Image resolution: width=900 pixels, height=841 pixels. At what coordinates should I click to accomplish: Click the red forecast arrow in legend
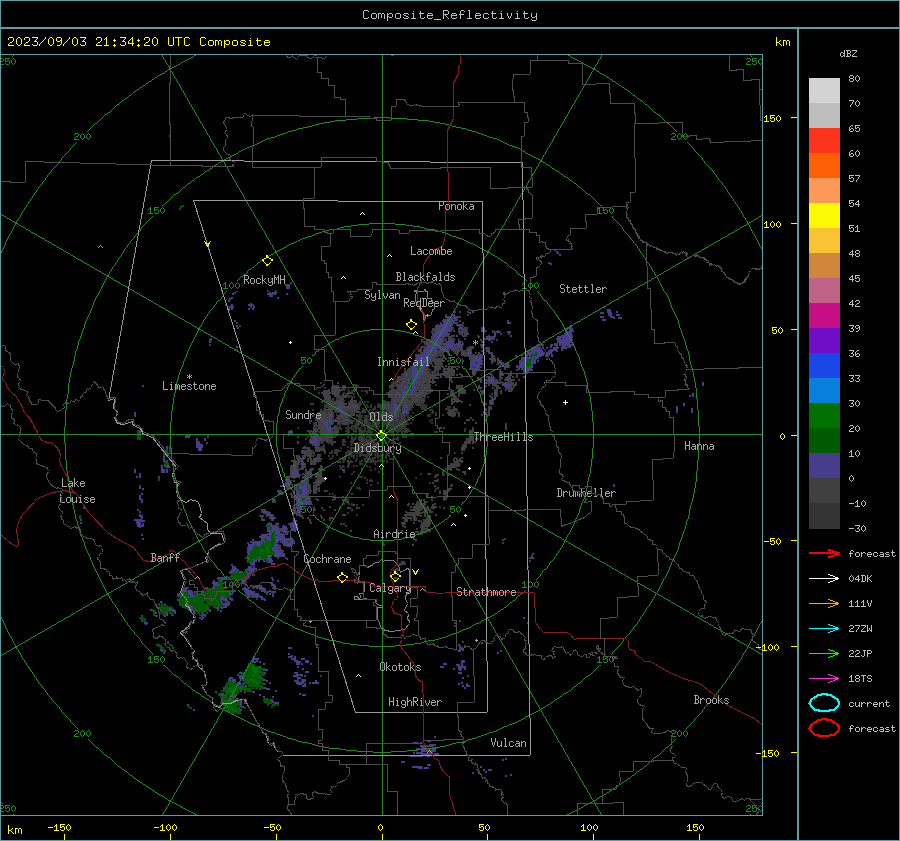(x=824, y=553)
